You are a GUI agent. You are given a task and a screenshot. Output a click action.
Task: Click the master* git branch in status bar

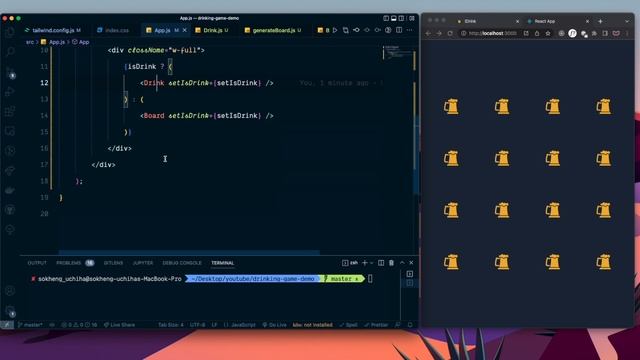pyautogui.click(x=30, y=325)
